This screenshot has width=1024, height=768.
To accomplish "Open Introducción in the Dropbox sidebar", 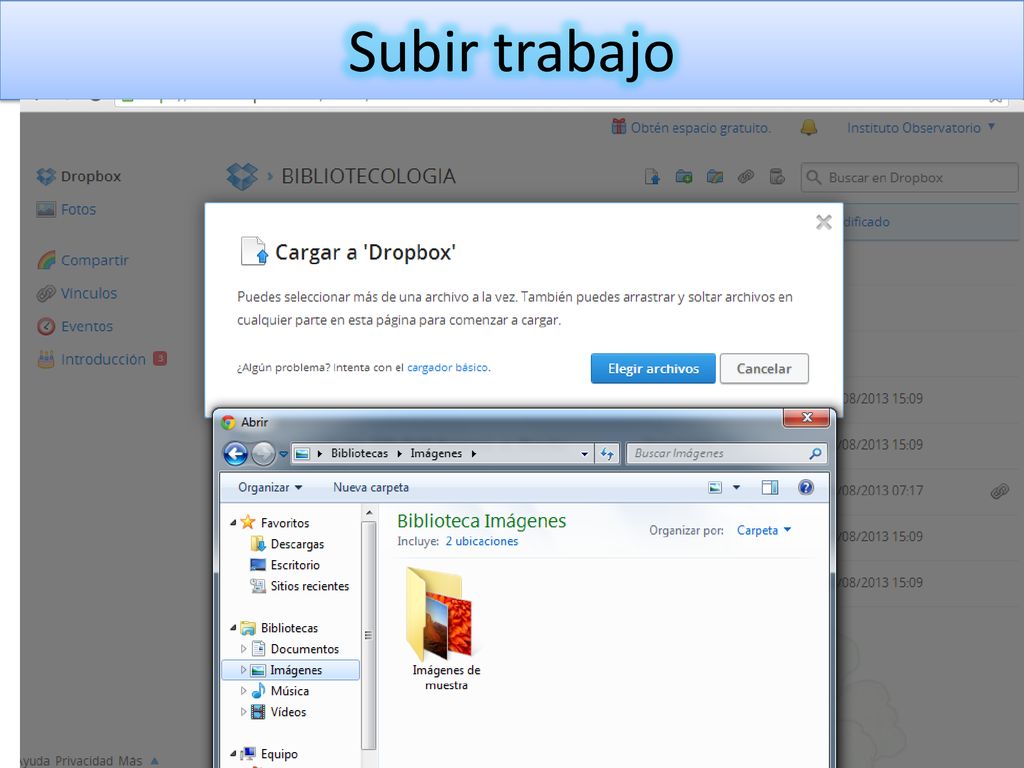I will [x=92, y=359].
